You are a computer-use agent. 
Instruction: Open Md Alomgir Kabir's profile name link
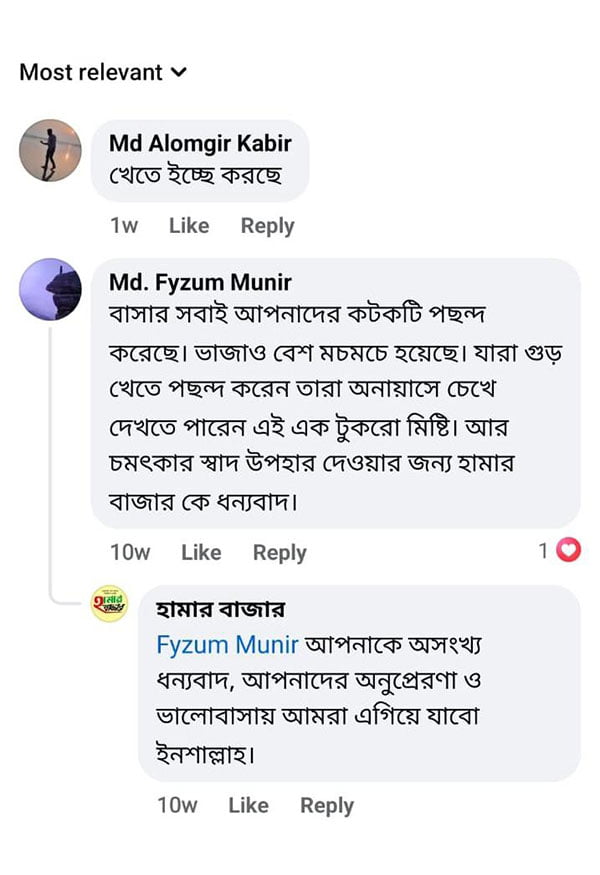pyautogui.click(x=200, y=144)
